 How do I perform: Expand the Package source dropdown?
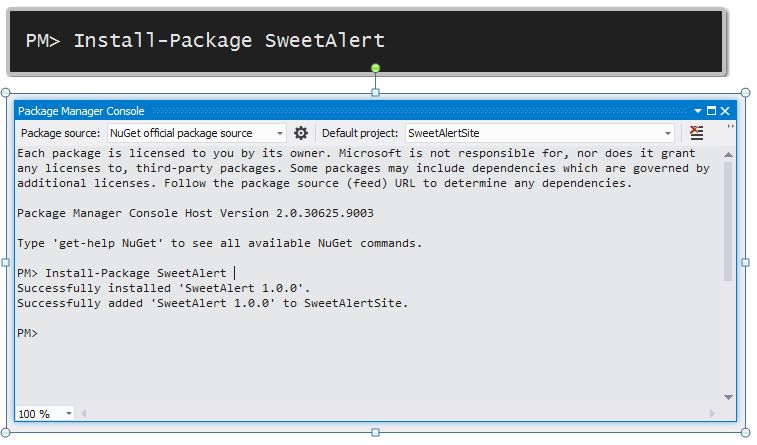pyautogui.click(x=280, y=133)
